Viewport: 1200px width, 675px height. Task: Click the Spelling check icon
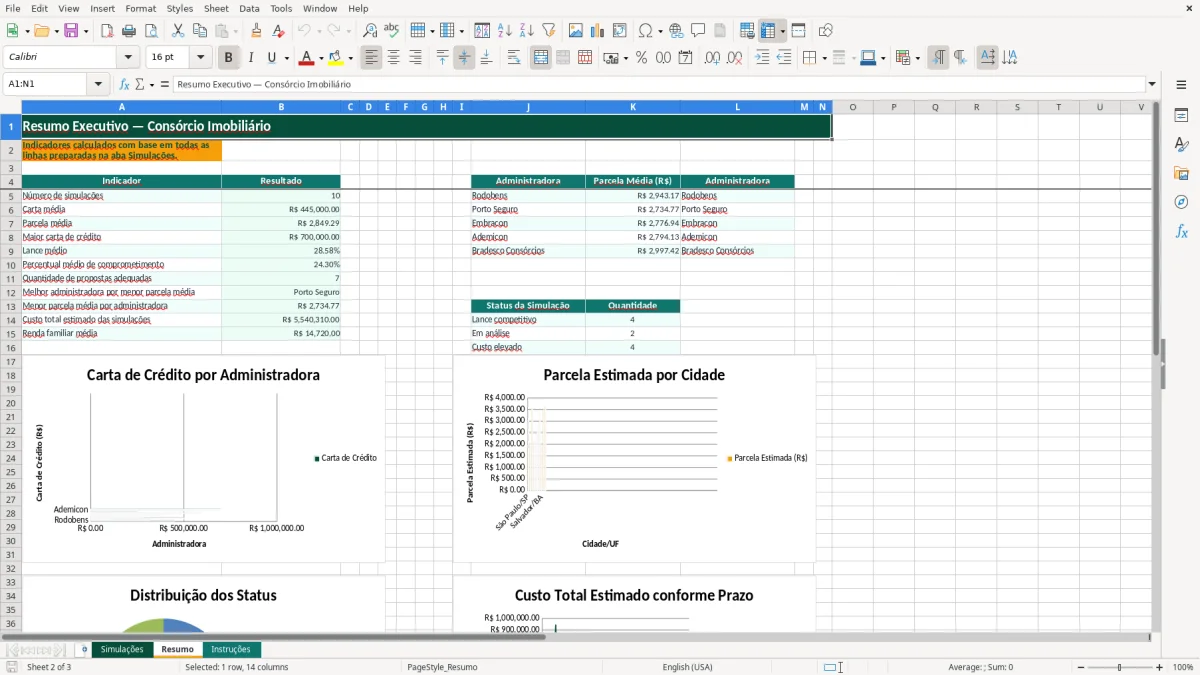coord(392,31)
